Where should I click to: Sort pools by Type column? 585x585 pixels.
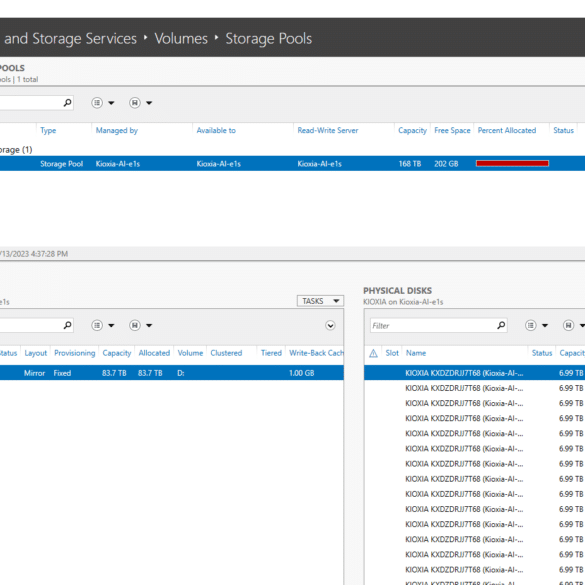(48, 130)
